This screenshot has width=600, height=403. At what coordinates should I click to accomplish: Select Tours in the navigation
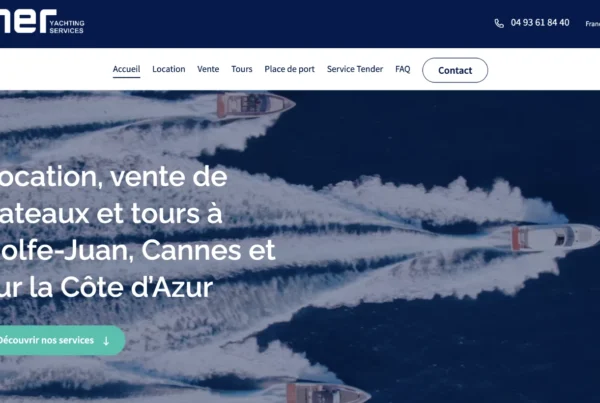(x=242, y=69)
